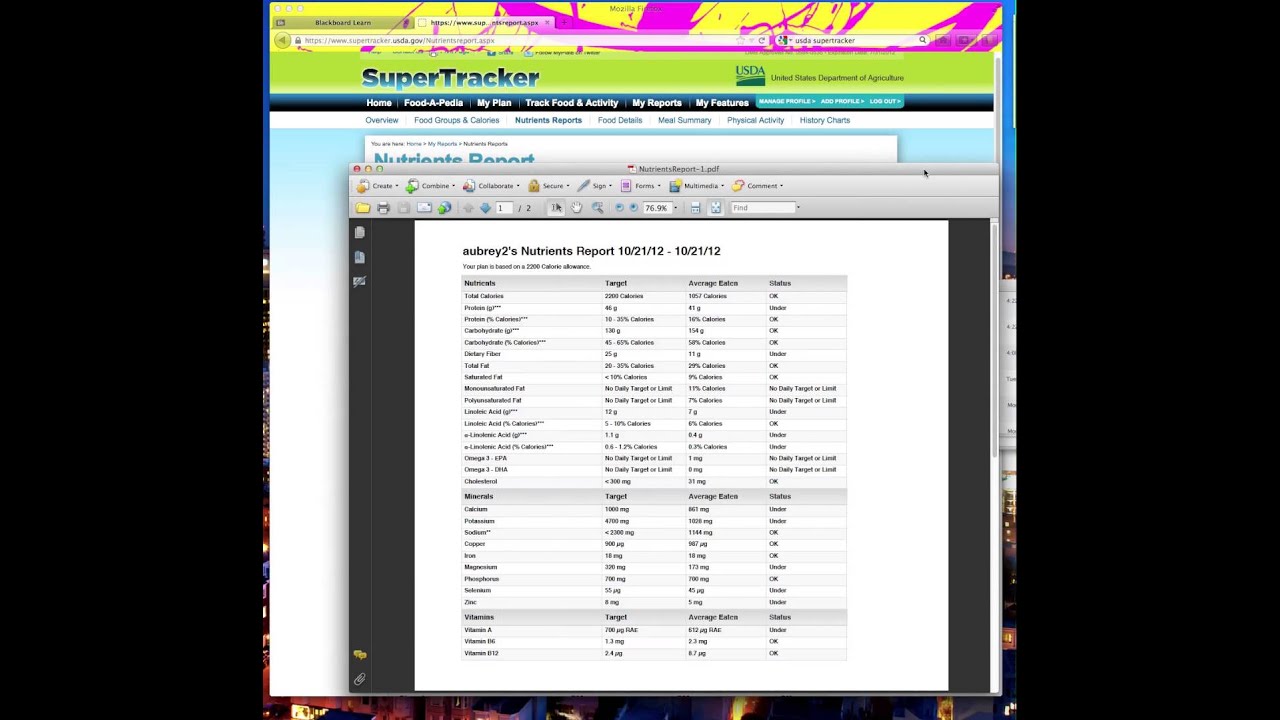The width and height of the screenshot is (1280, 720).
Task: Go to next page with blue down arrow
Action: 485,208
